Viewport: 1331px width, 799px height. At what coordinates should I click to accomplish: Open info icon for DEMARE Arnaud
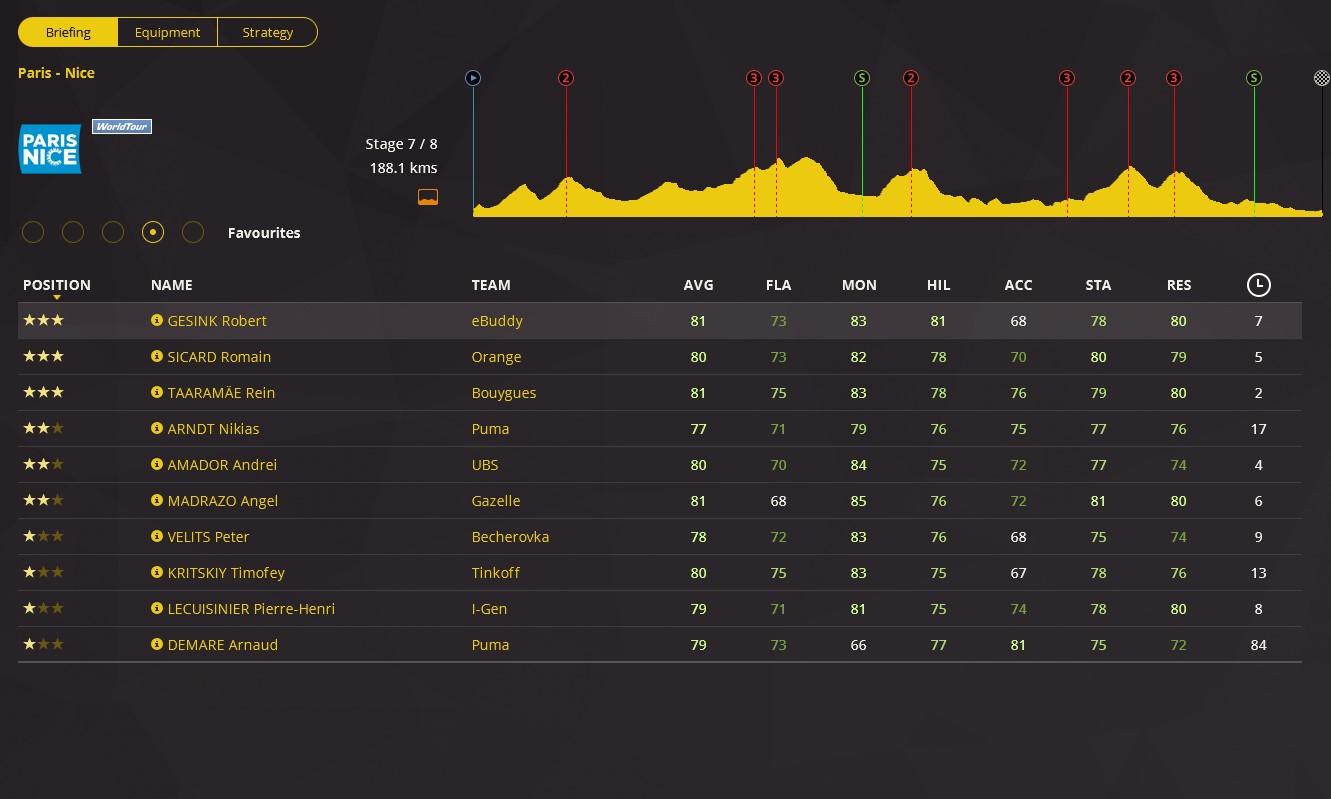156,645
